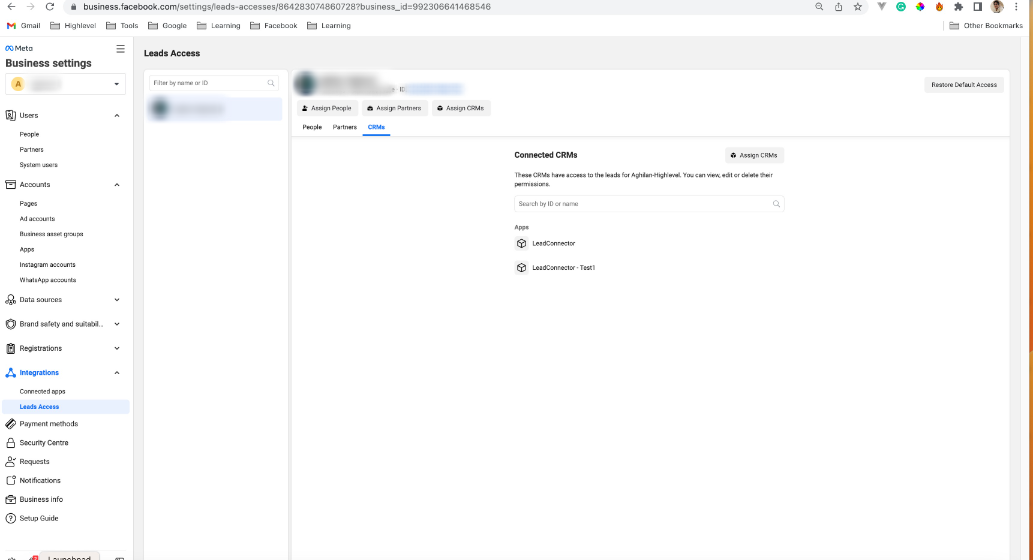The height and width of the screenshot is (560, 1033).
Task: Switch to the Partners tab
Action: pos(345,127)
